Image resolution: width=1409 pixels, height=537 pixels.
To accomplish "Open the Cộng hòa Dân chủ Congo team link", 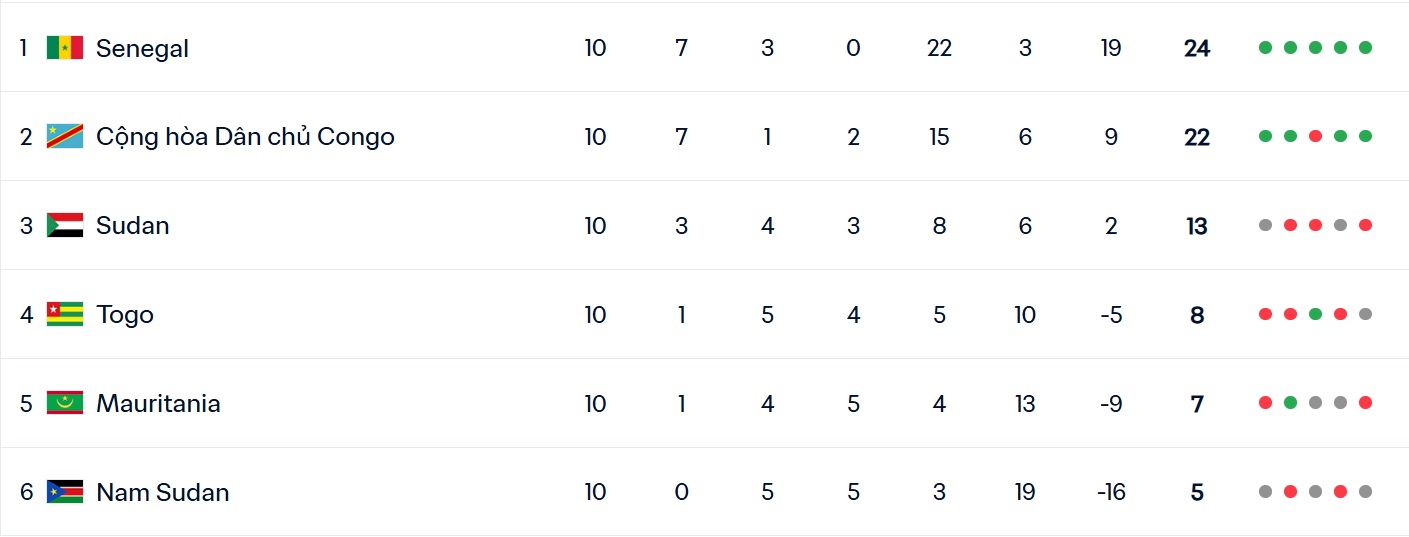I will 245,137.
